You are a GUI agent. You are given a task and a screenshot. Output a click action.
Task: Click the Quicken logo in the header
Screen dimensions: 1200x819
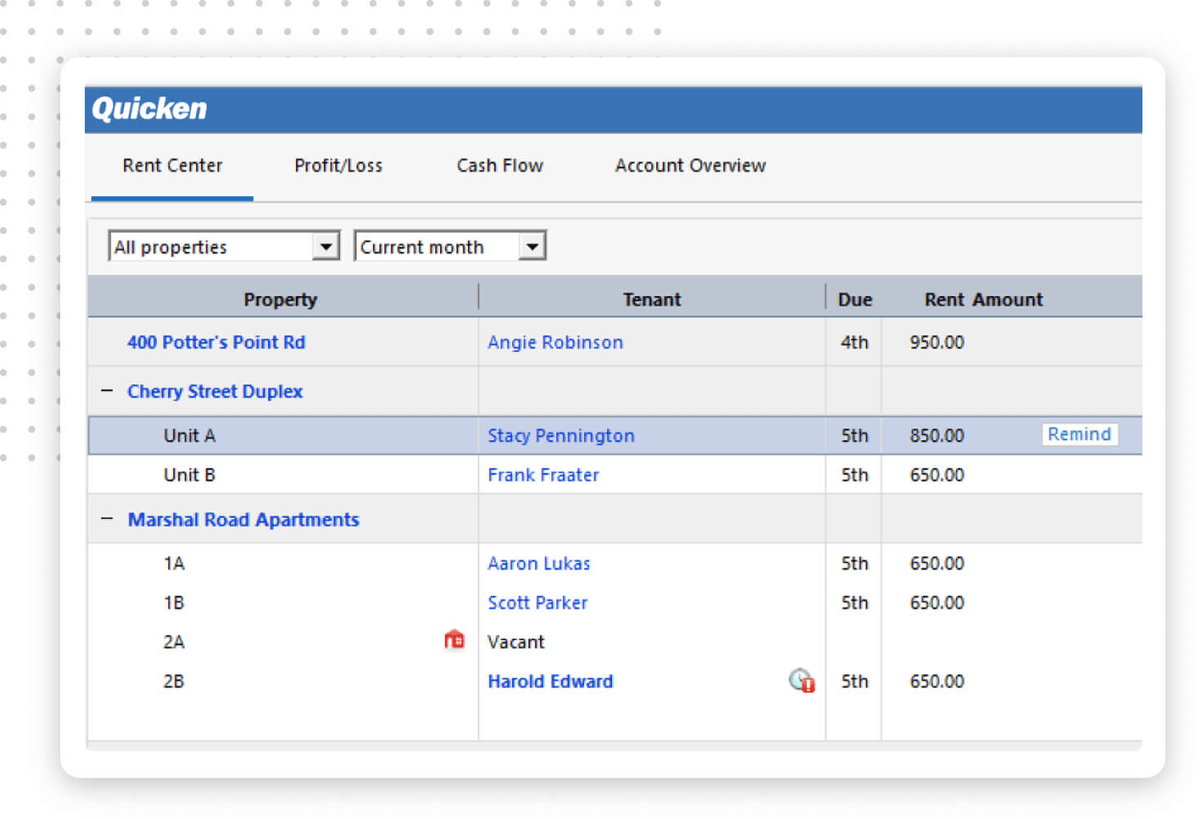148,109
